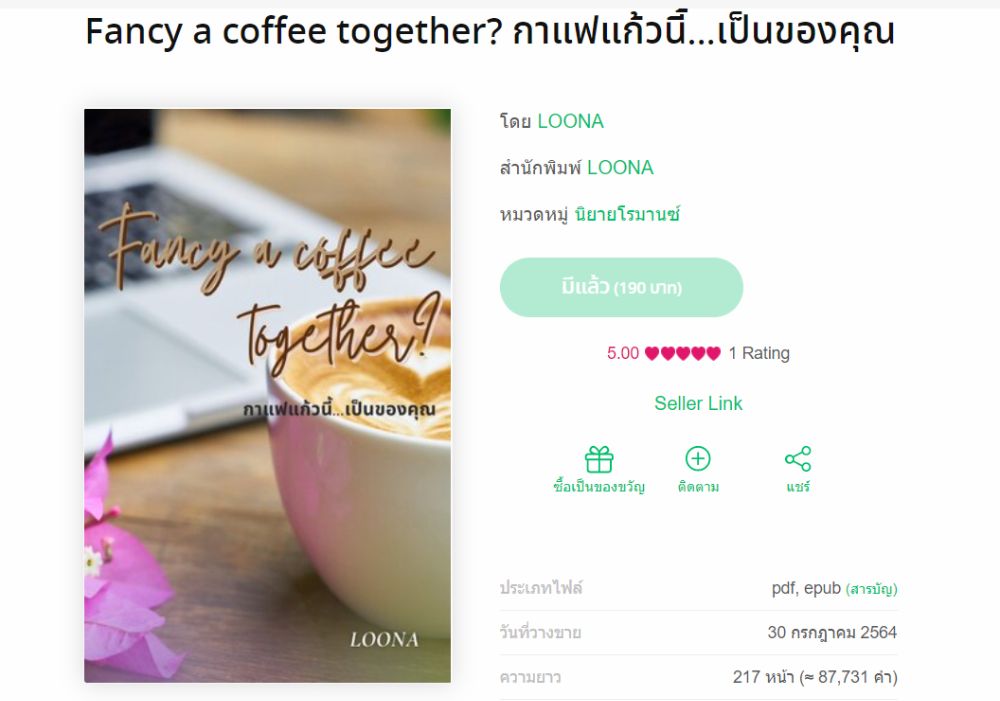Viewport: 1000px width, 701px height.
Task: Click the share icon
Action: (798, 459)
